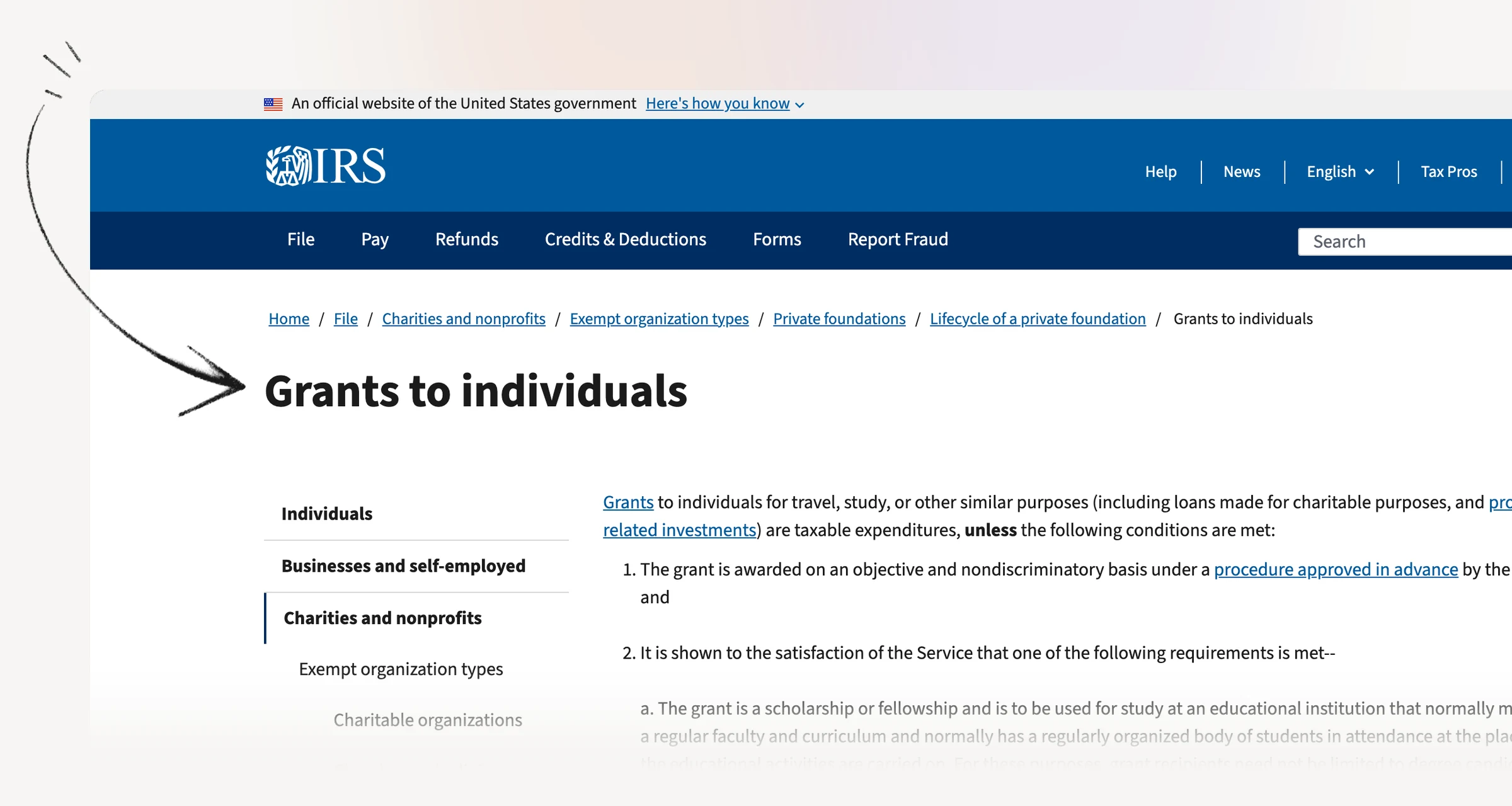Click the "procedure approved in advance" link
The image size is (1512, 806).
coord(1336,569)
